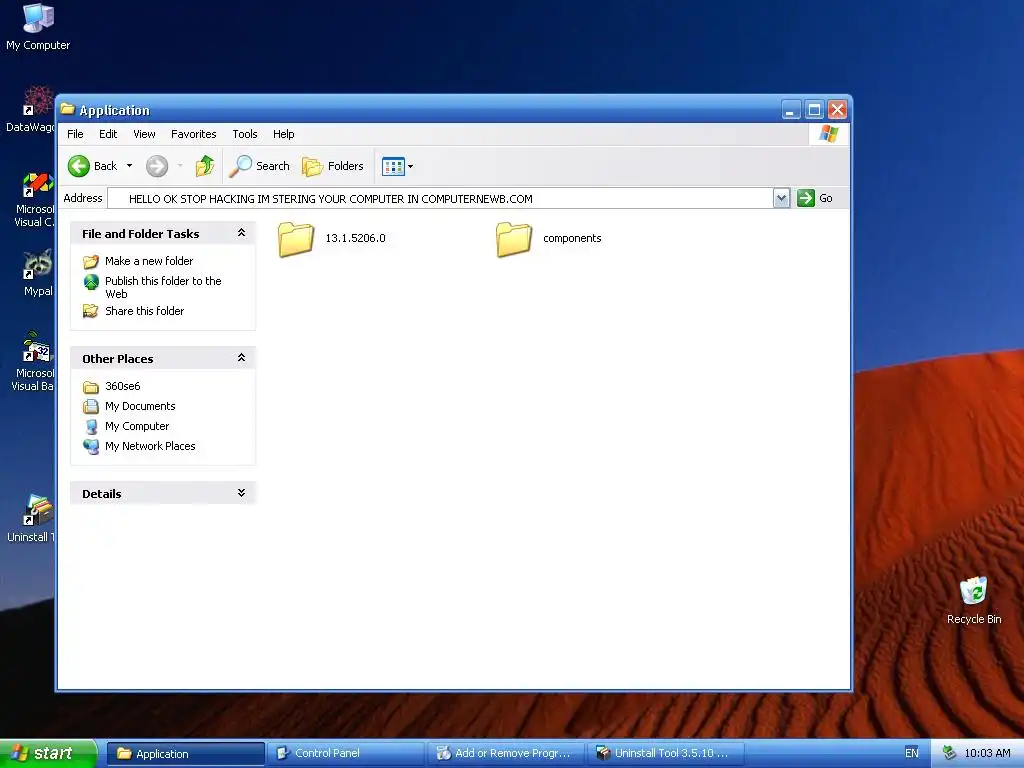The height and width of the screenshot is (768, 1024).
Task: Click the Application window title bar folder icon
Action: [x=68, y=109]
